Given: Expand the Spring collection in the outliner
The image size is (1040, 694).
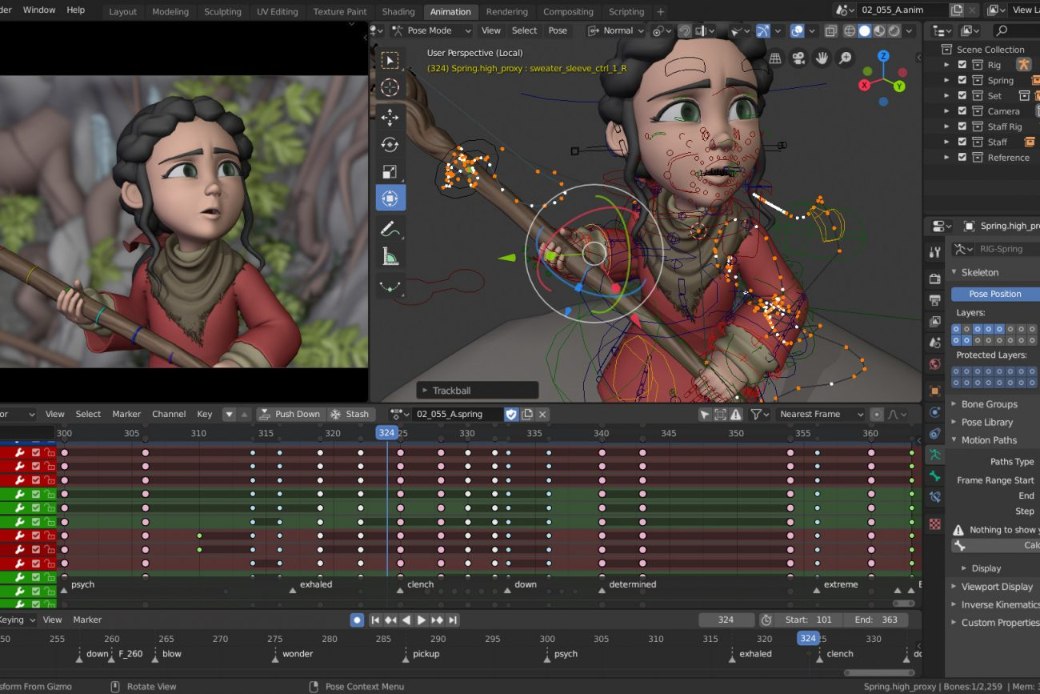Looking at the screenshot, I should (946, 80).
